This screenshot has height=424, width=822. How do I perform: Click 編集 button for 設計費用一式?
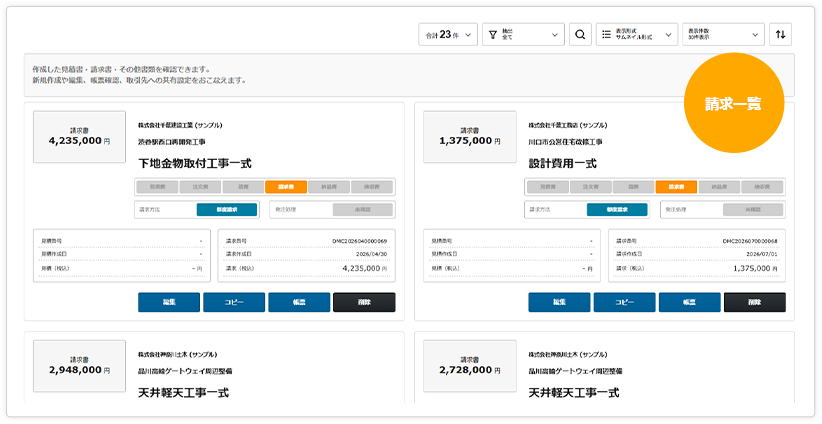pos(559,302)
